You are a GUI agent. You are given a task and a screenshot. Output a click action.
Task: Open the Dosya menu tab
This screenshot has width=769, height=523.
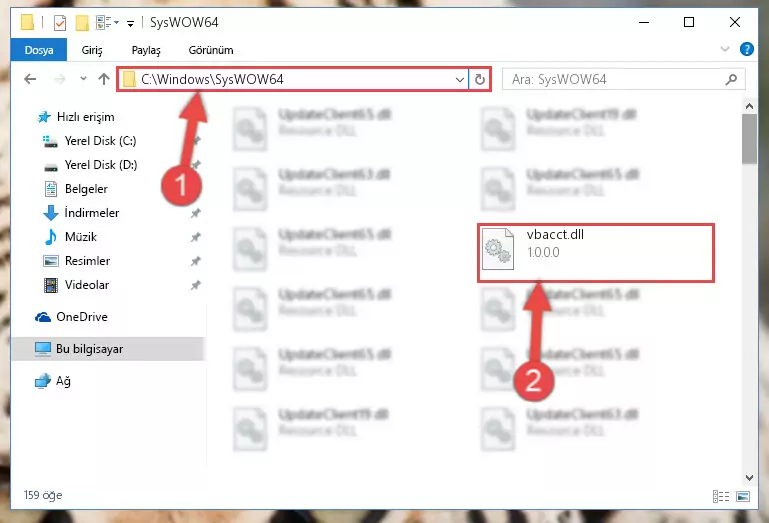39,50
